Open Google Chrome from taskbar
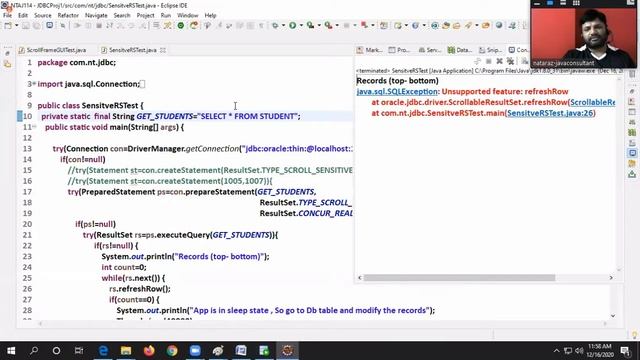Viewport: 640px width, 360px height. 172,351
